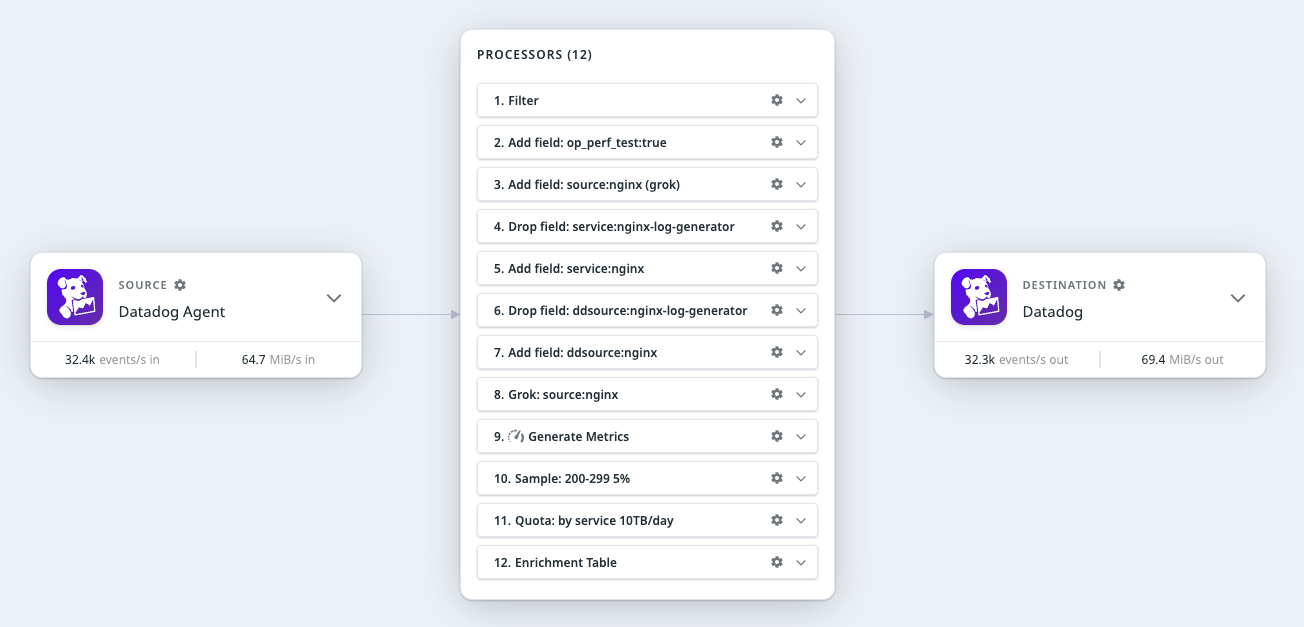Expand the Add field: op_perf_test:true processor
The height and width of the screenshot is (627, 1304).
(801, 142)
